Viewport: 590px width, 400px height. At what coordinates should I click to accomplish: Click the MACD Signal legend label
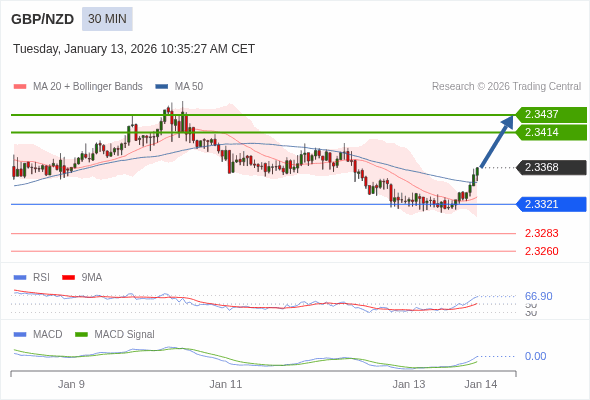click(125, 335)
